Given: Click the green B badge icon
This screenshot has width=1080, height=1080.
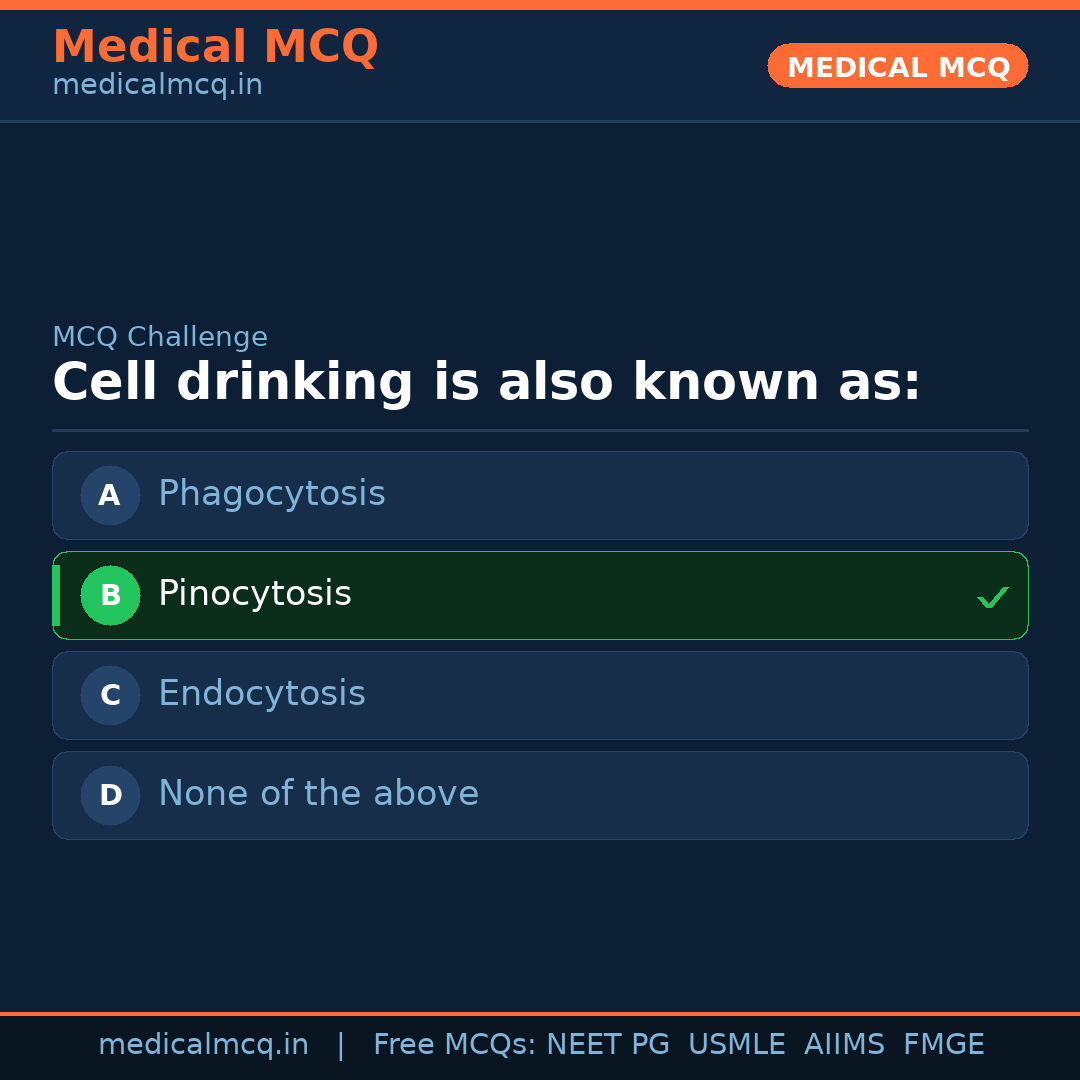Looking at the screenshot, I should [x=110, y=595].
